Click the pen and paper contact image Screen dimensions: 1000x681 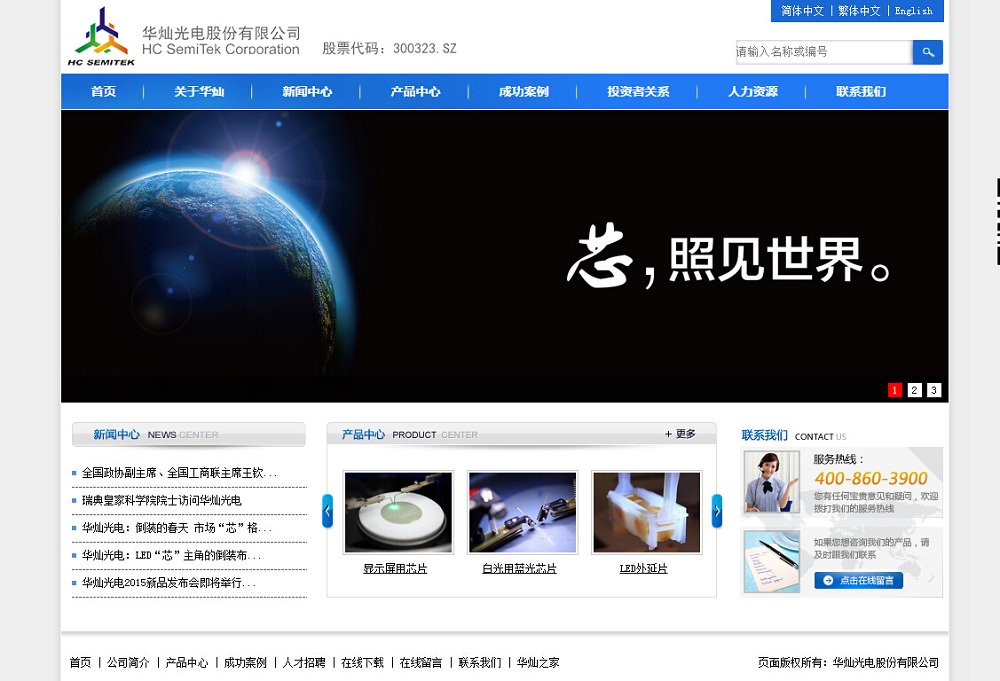coord(772,562)
